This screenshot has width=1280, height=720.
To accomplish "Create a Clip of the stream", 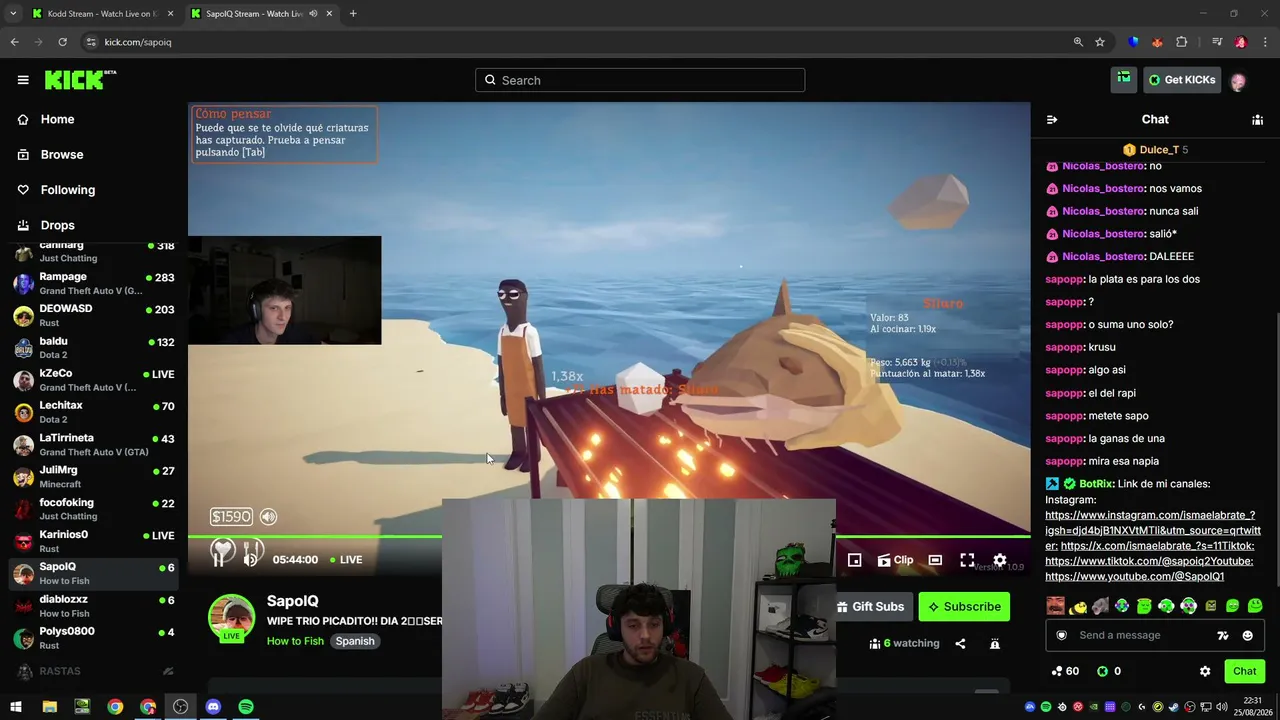I will [x=895, y=560].
